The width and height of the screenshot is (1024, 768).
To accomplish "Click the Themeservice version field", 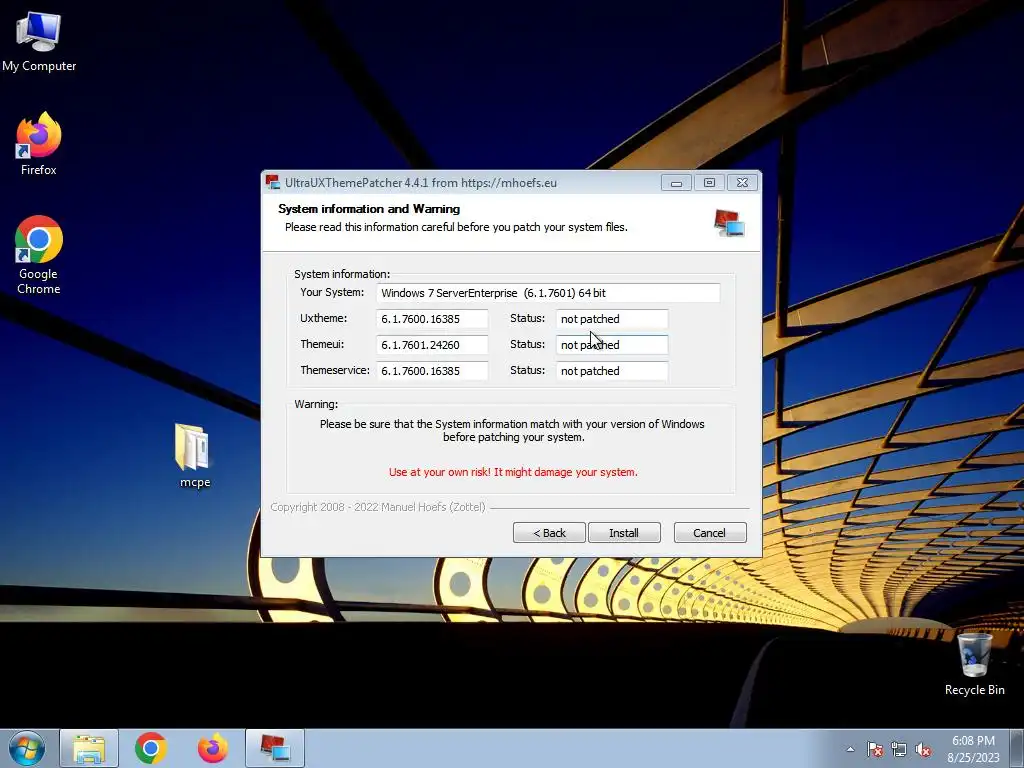I will 432,371.
